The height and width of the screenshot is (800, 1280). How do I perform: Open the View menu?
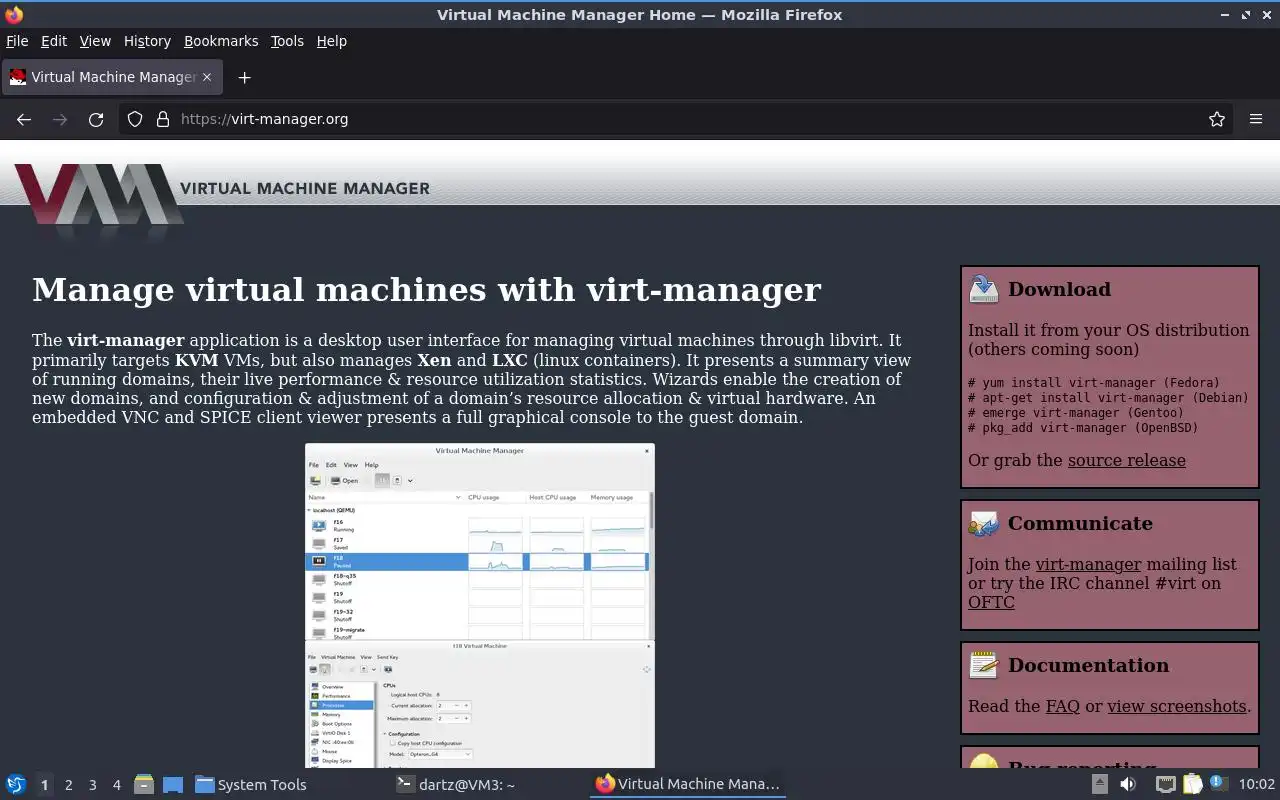[95, 41]
